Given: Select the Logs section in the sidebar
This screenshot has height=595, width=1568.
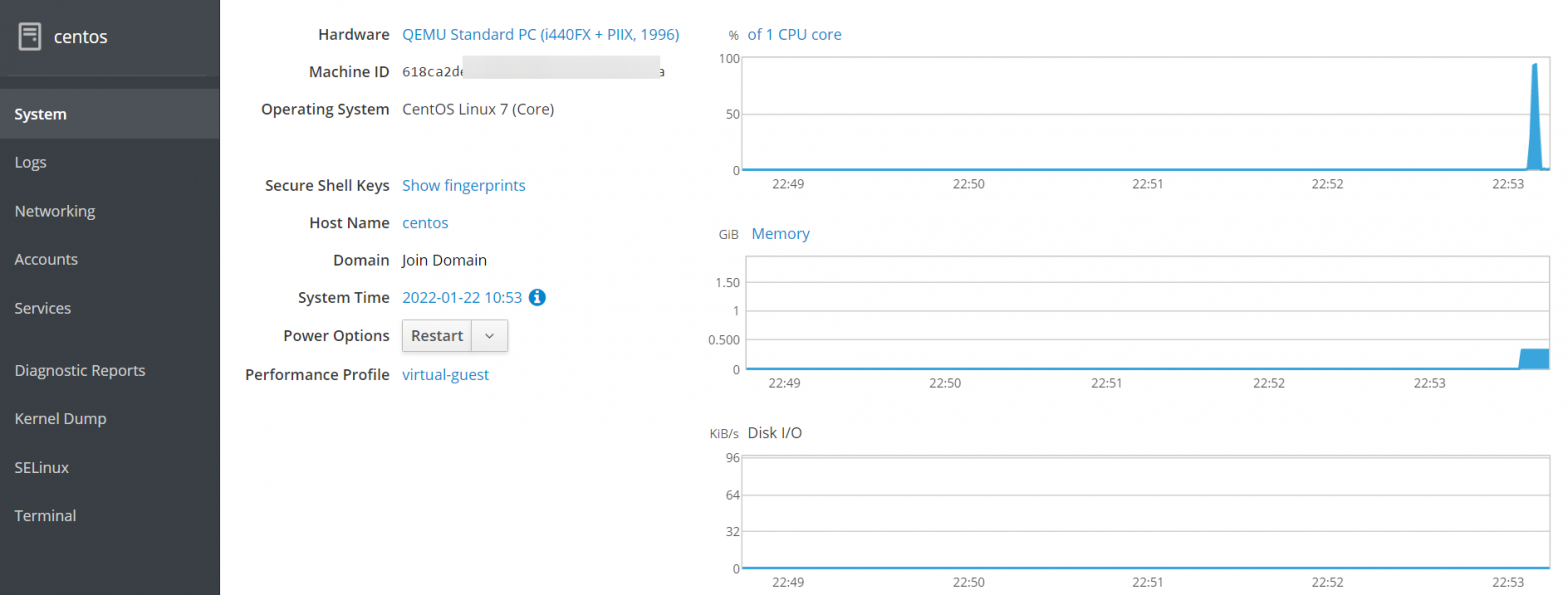Looking at the screenshot, I should click(x=30, y=162).
